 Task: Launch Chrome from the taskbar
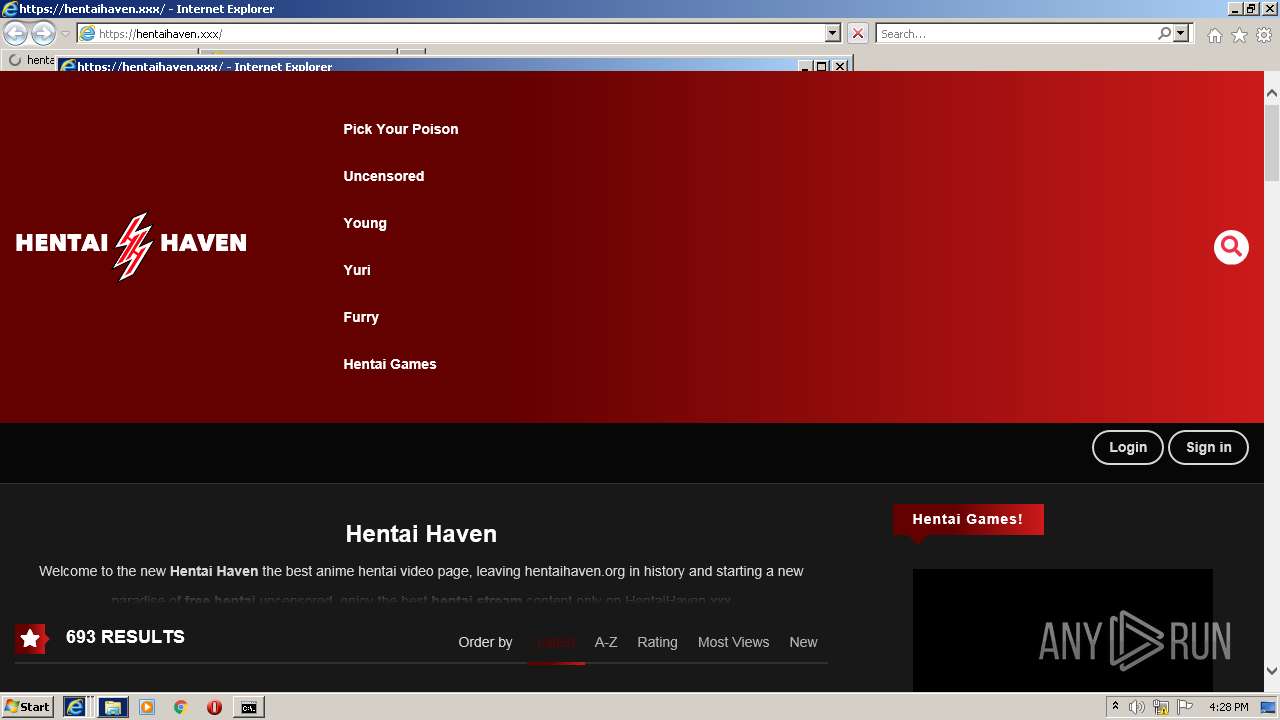tap(181, 707)
